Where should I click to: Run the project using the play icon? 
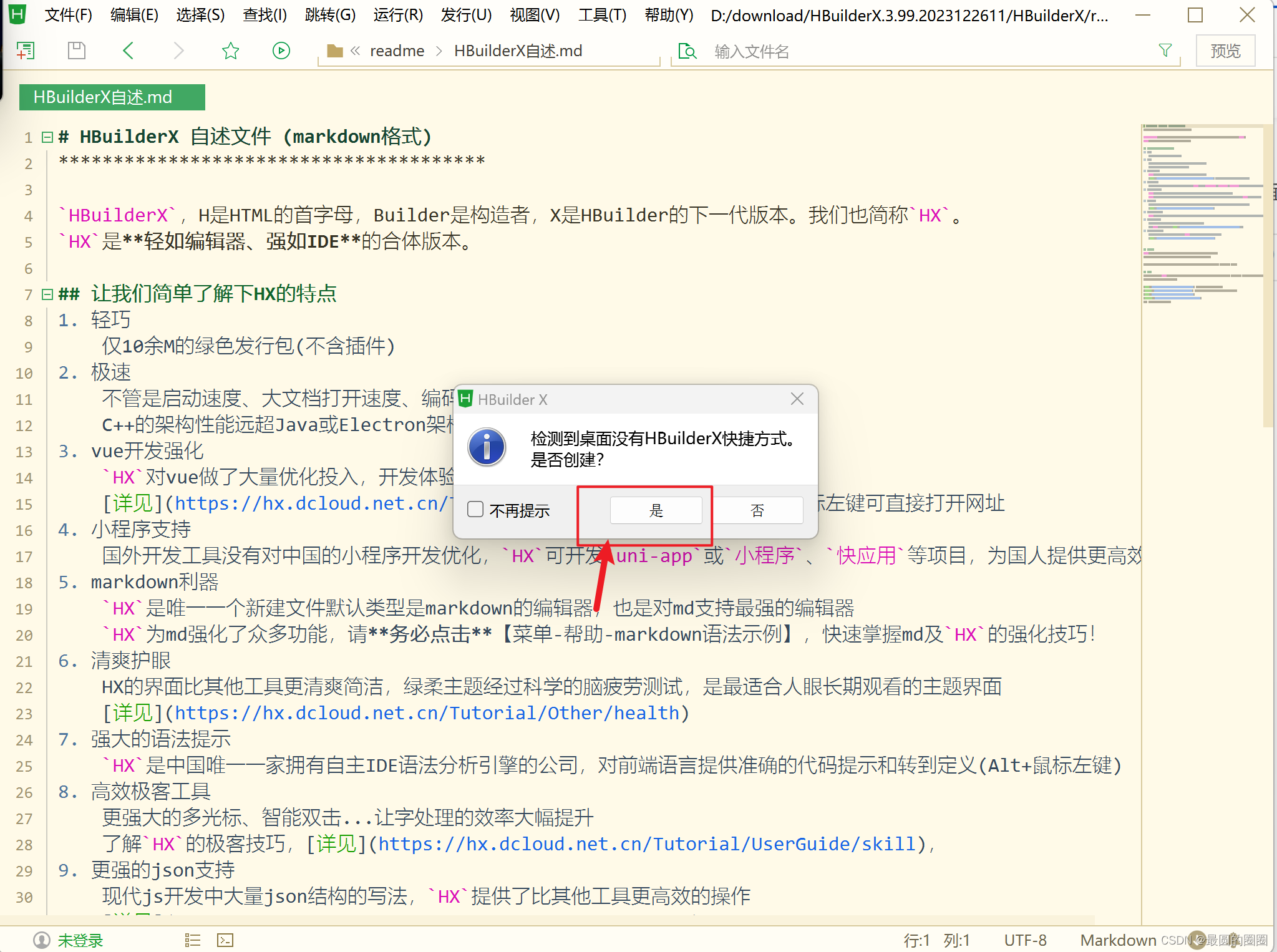click(x=281, y=51)
